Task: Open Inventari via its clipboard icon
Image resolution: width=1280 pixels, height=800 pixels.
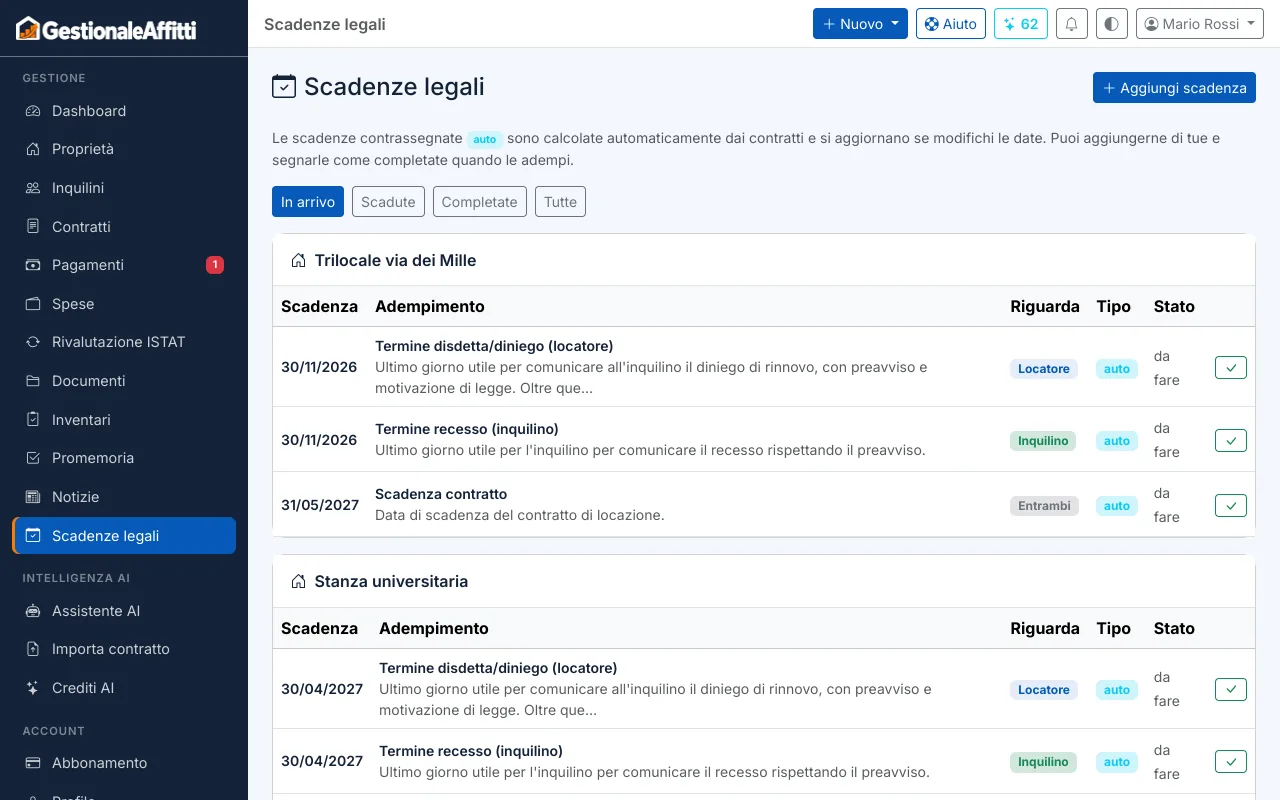Action: [x=33, y=420]
